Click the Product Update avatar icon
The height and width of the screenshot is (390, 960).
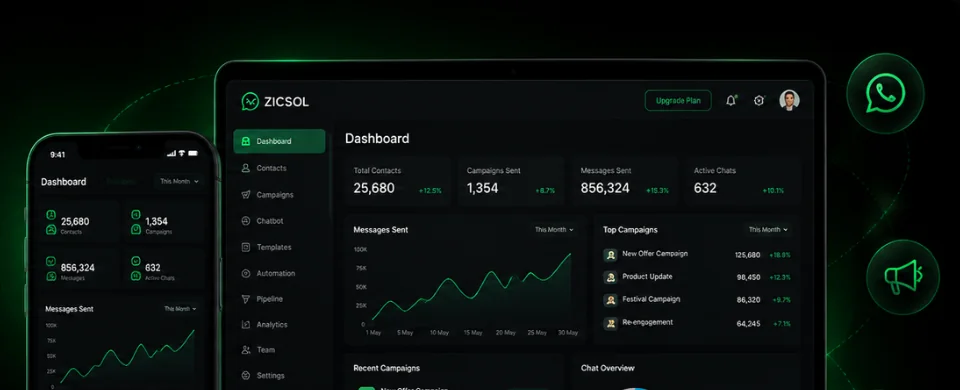coord(610,278)
